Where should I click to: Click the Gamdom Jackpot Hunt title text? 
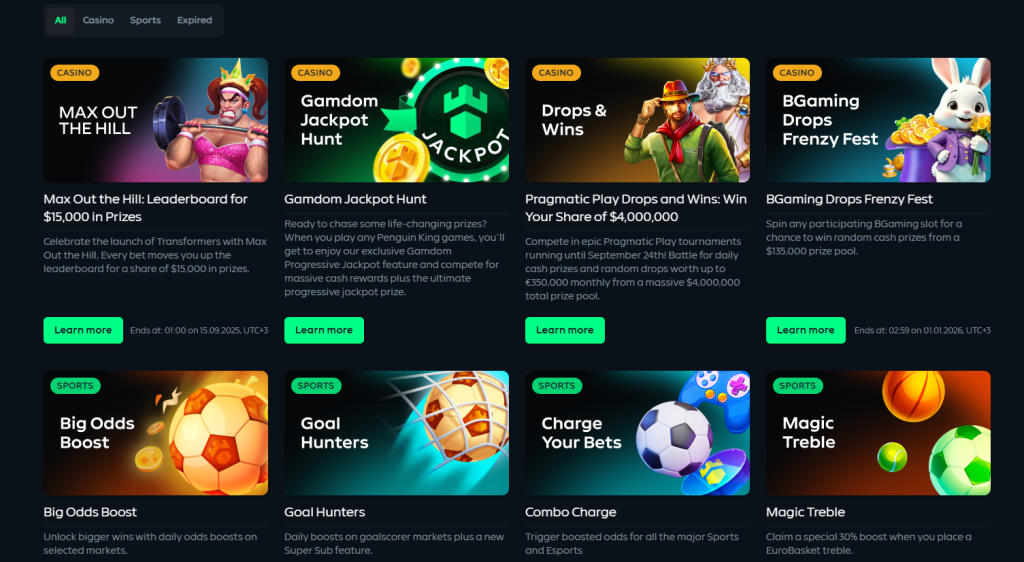355,199
